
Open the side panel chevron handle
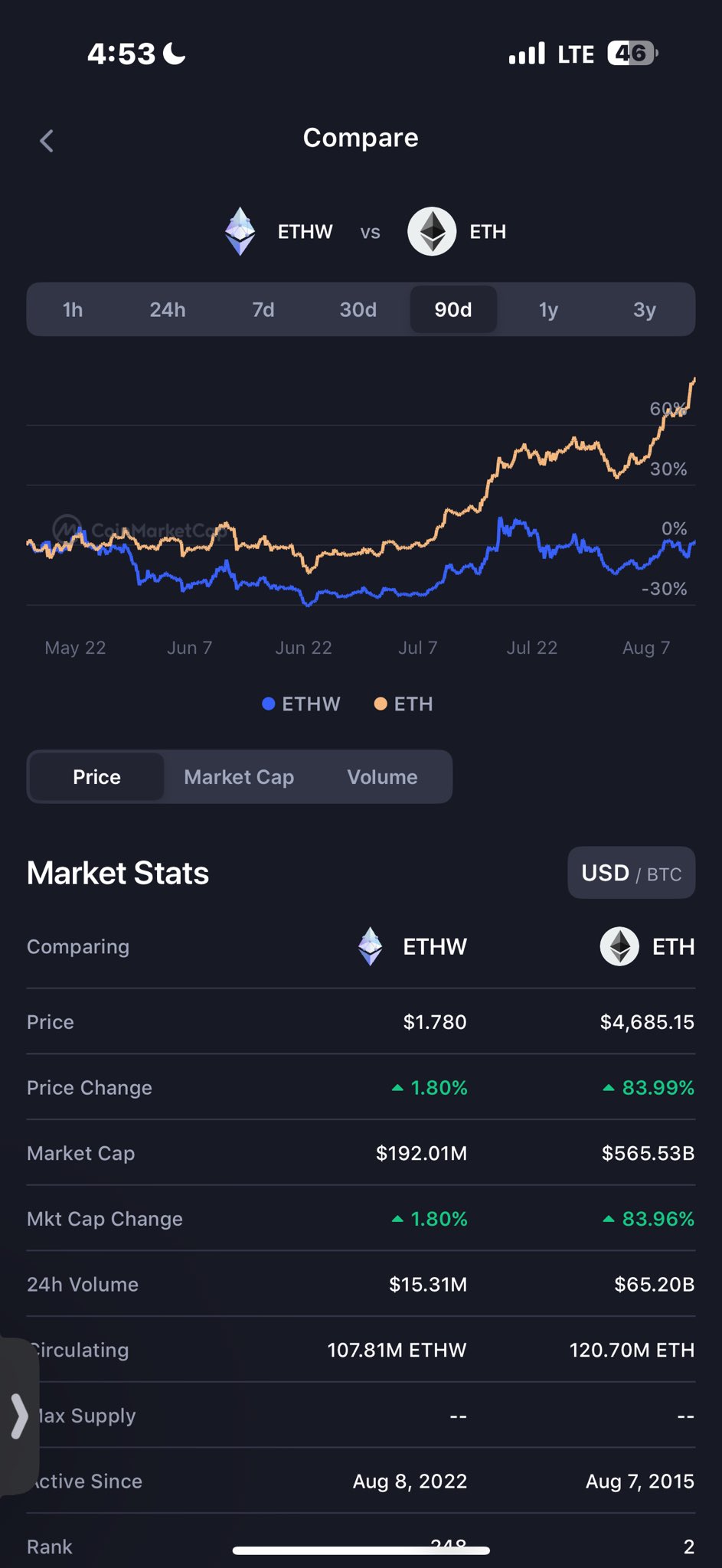pyautogui.click(x=18, y=1416)
